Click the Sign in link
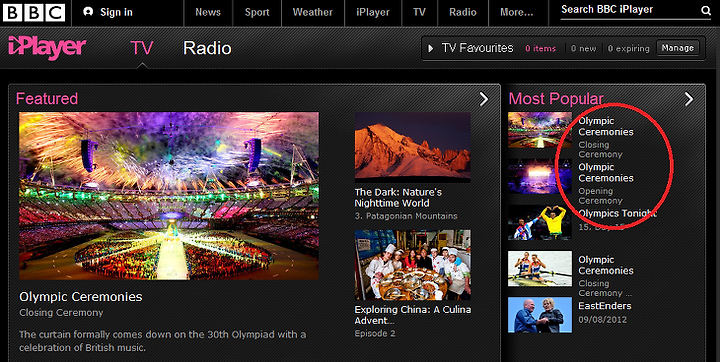720x362 pixels. [117, 12]
